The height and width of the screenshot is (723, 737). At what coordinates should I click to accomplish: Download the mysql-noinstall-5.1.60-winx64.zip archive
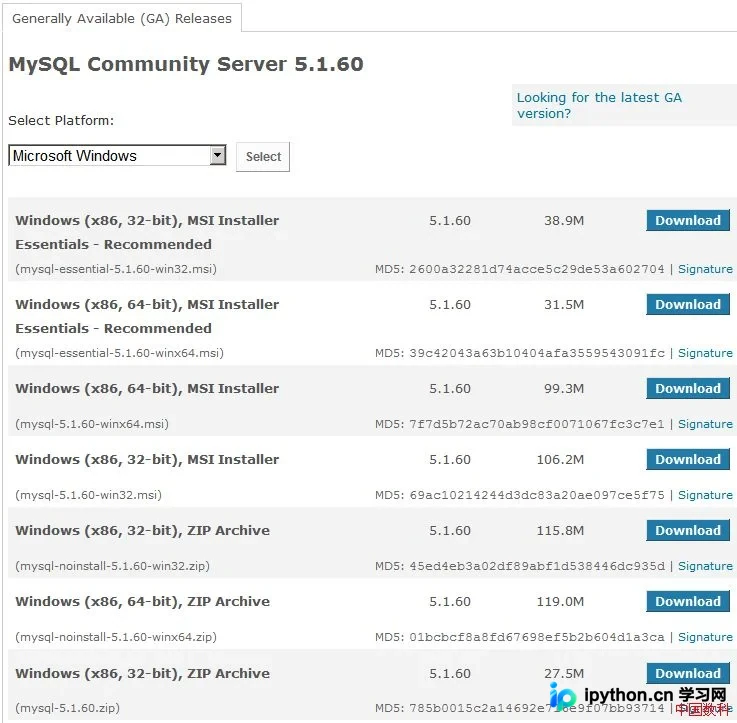coord(688,602)
